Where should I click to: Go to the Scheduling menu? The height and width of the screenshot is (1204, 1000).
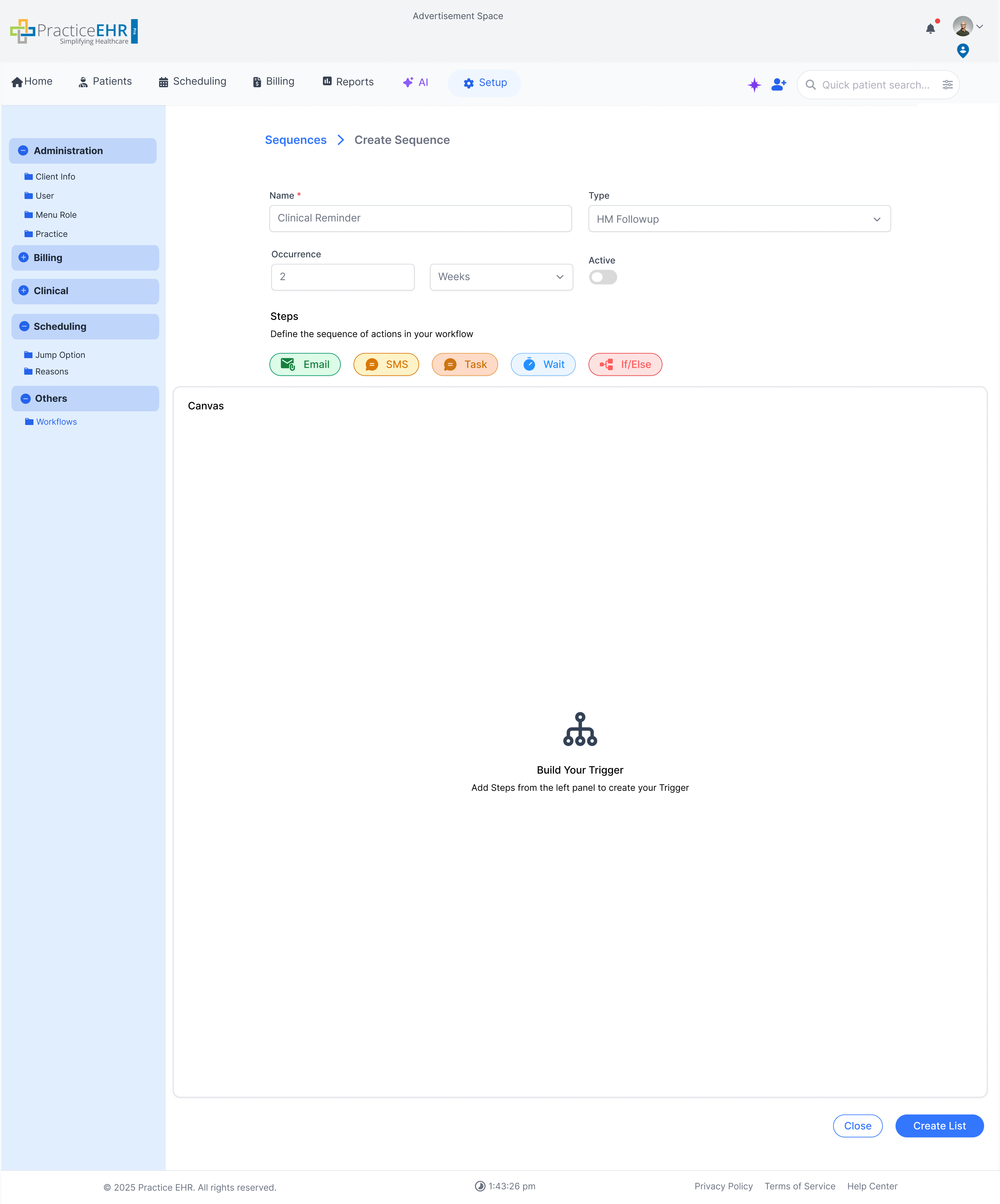tap(193, 81)
